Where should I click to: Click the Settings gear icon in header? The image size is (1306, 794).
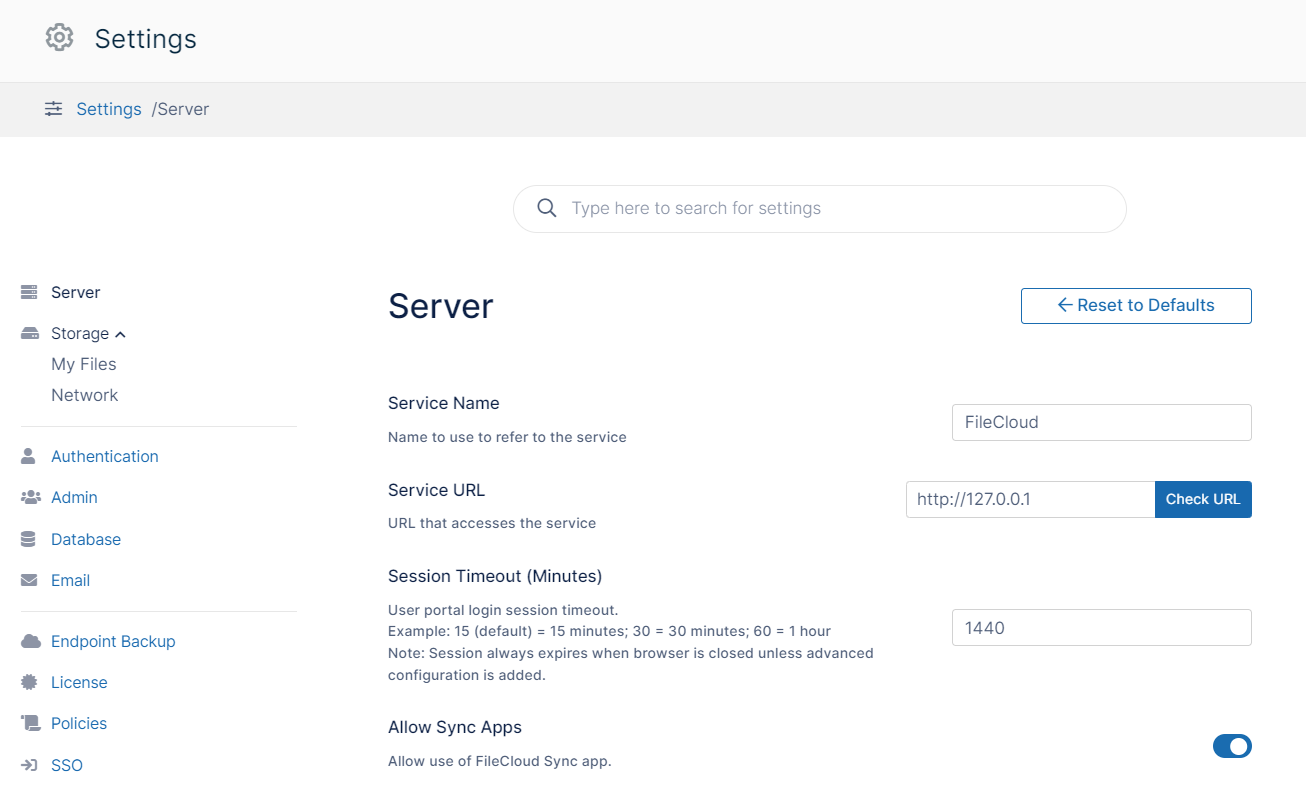point(60,38)
